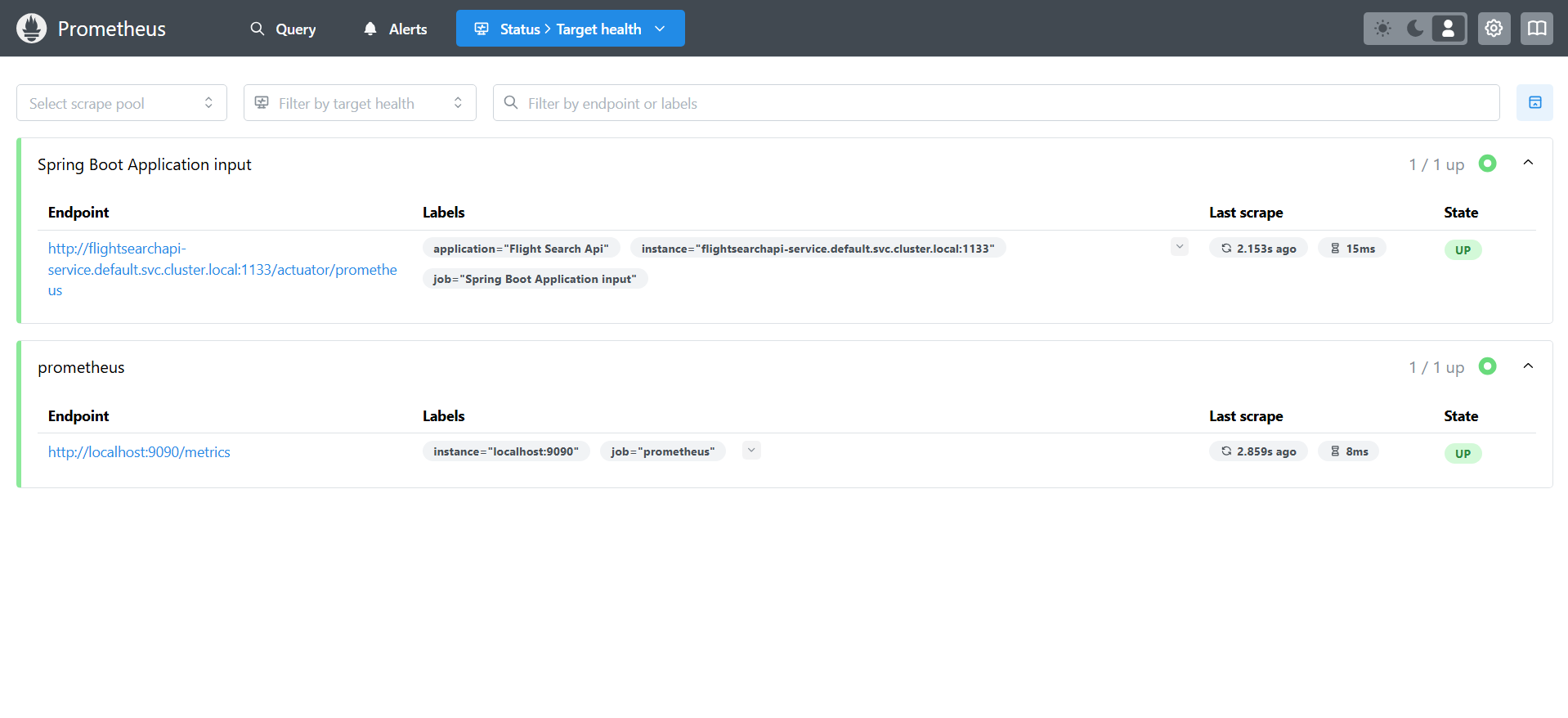Click the Prometheus title text
The height and width of the screenshot is (718, 1568).
point(112,29)
